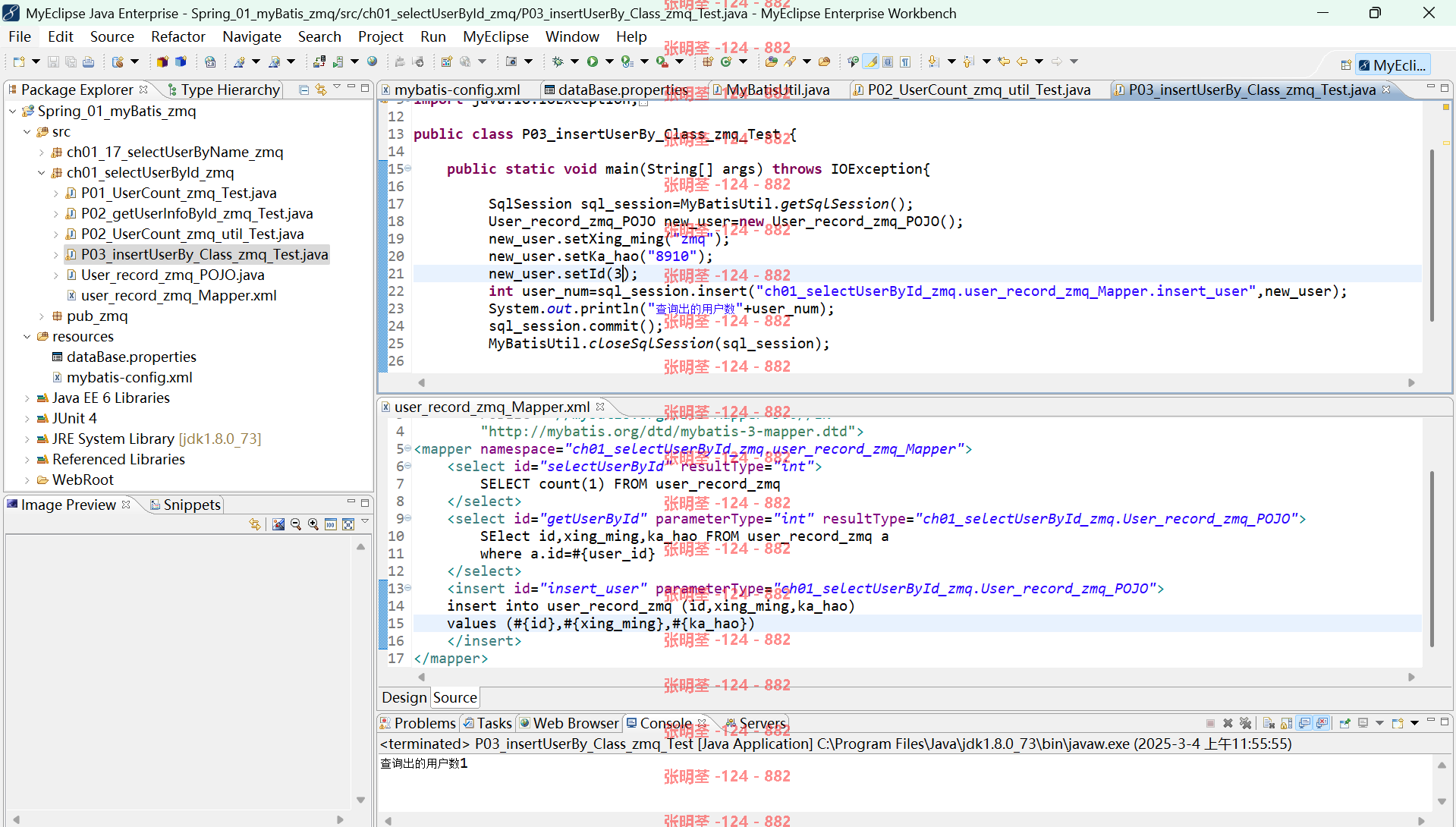Click the Print toolbar icon
Image resolution: width=1456 pixels, height=827 pixels.
88,62
